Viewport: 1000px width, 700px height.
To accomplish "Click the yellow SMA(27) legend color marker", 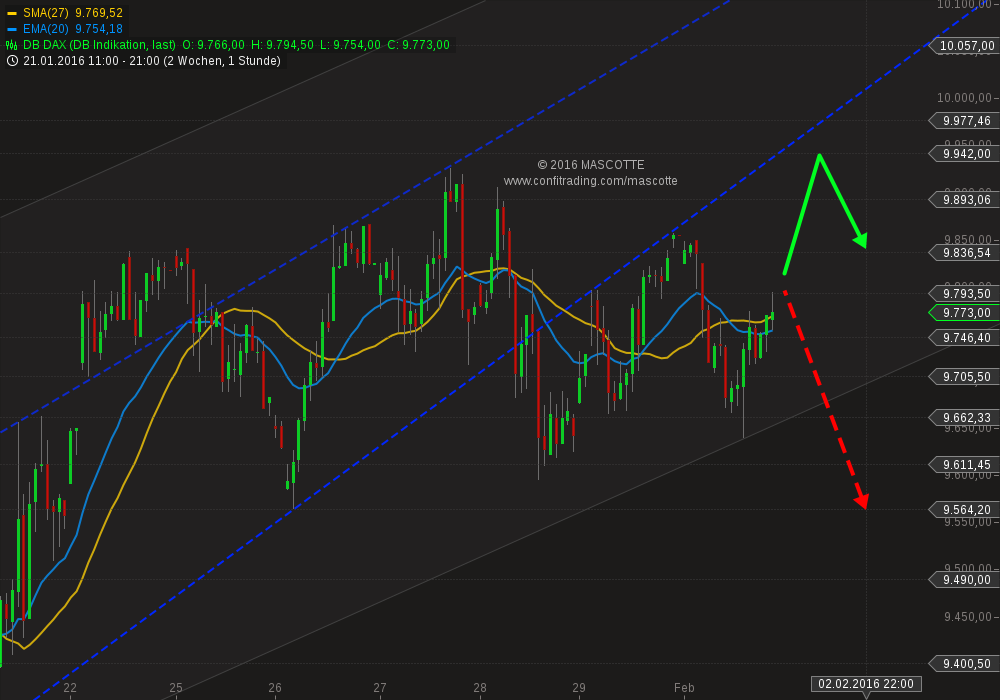I will pos(12,13).
